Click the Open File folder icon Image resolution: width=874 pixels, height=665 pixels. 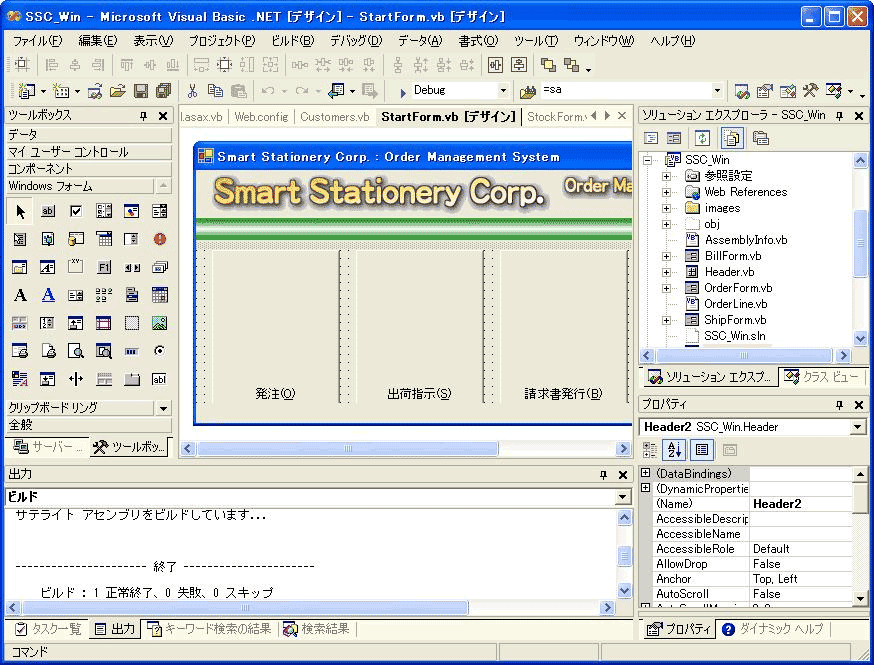(x=117, y=91)
